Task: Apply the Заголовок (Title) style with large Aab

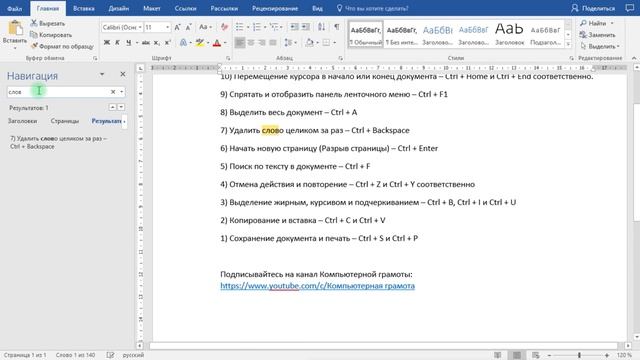Action: tap(509, 34)
